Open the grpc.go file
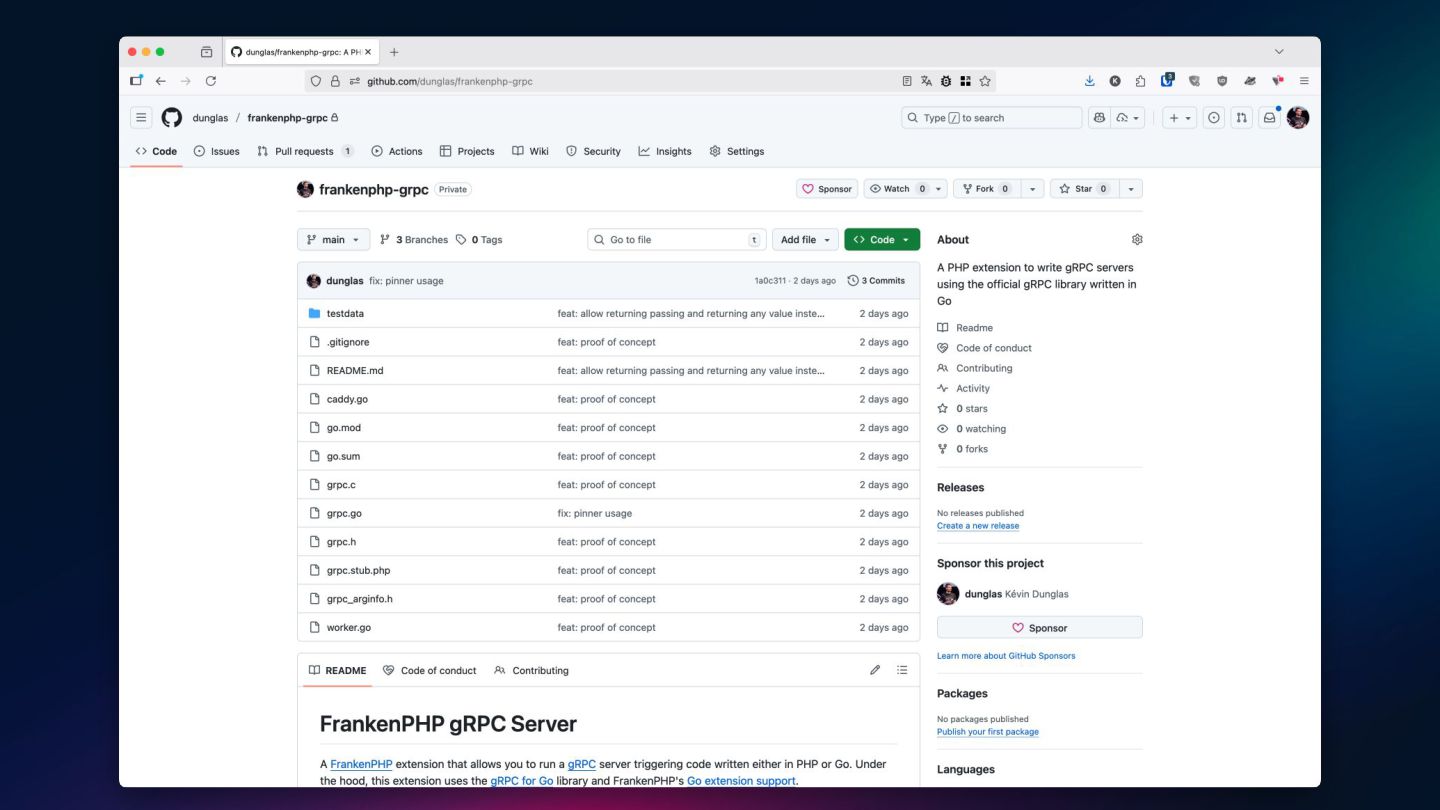Viewport: 1440px width, 810px height. [344, 514]
